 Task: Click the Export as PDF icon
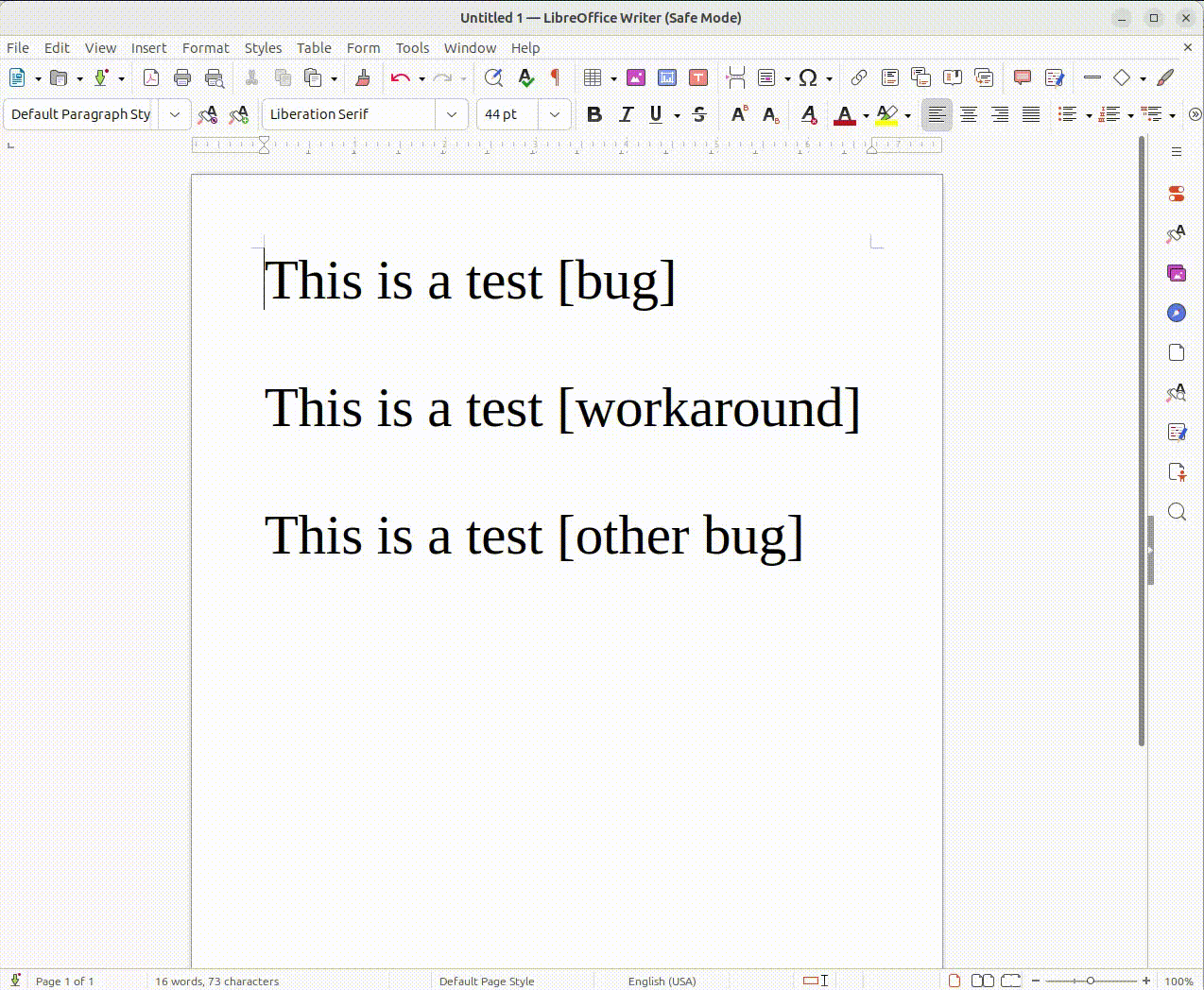(151, 78)
